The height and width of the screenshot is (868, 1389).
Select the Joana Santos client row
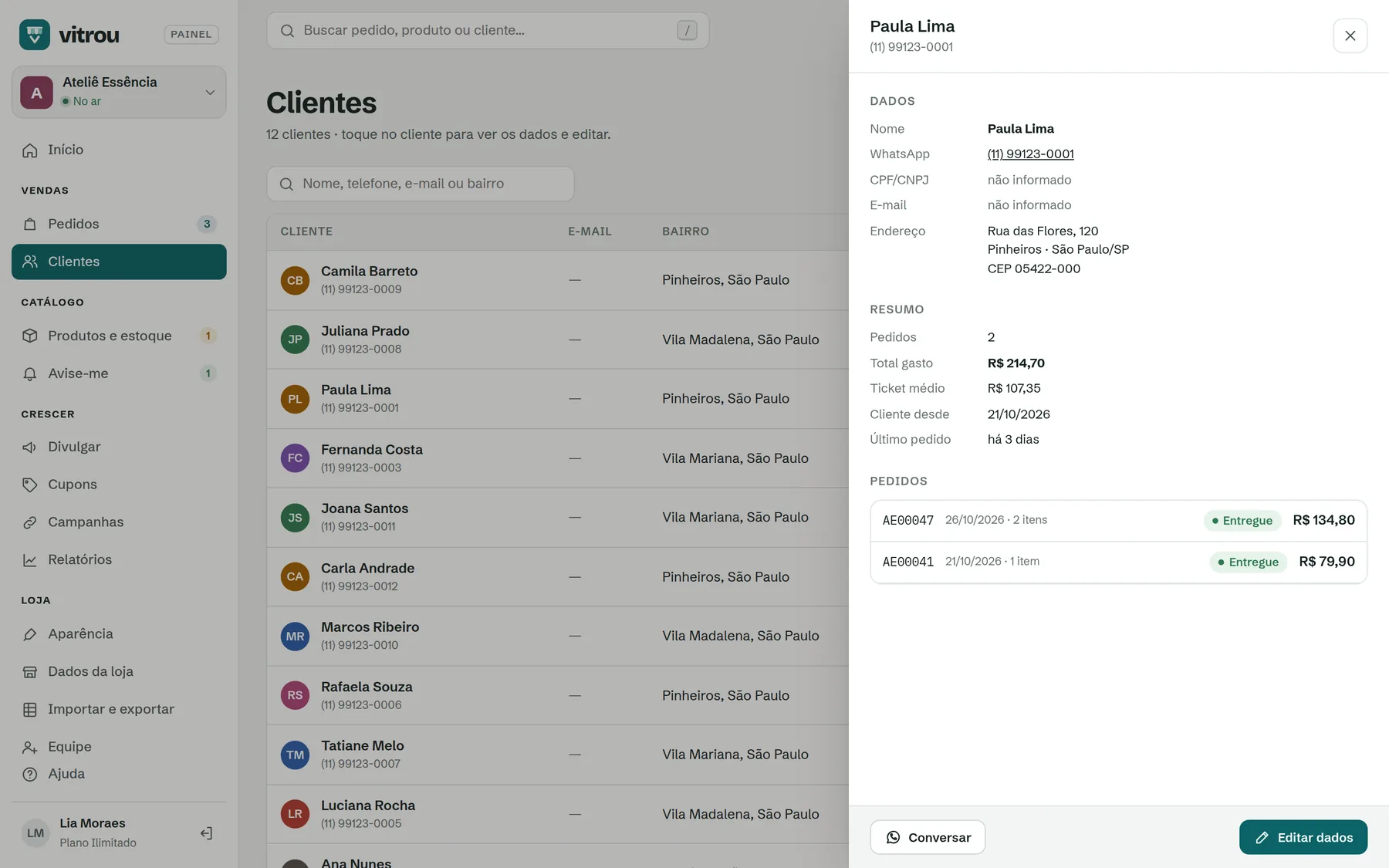pos(558,518)
